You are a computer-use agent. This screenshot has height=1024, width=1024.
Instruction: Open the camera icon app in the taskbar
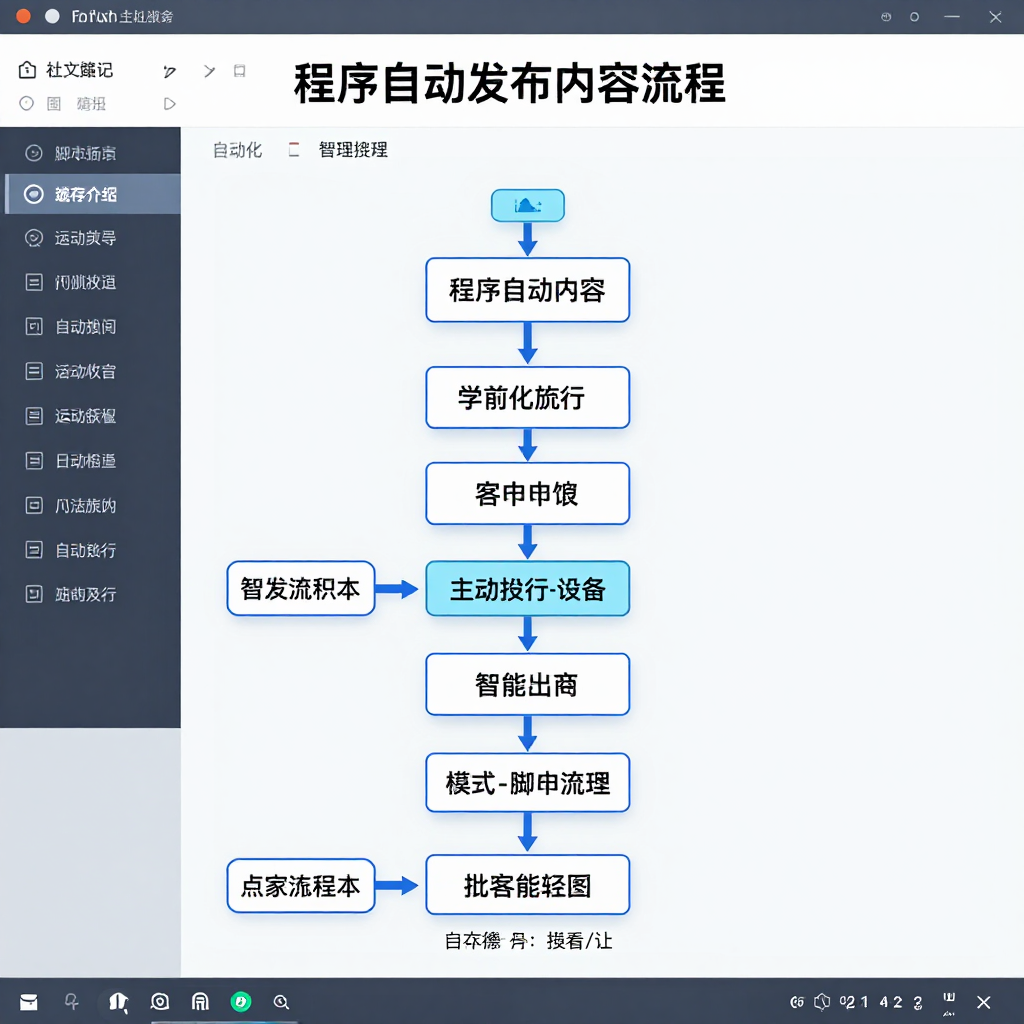(160, 1001)
